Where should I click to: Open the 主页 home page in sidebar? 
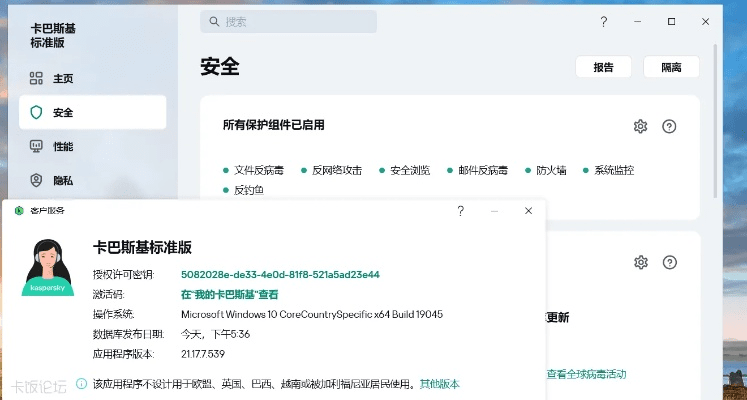pos(93,78)
